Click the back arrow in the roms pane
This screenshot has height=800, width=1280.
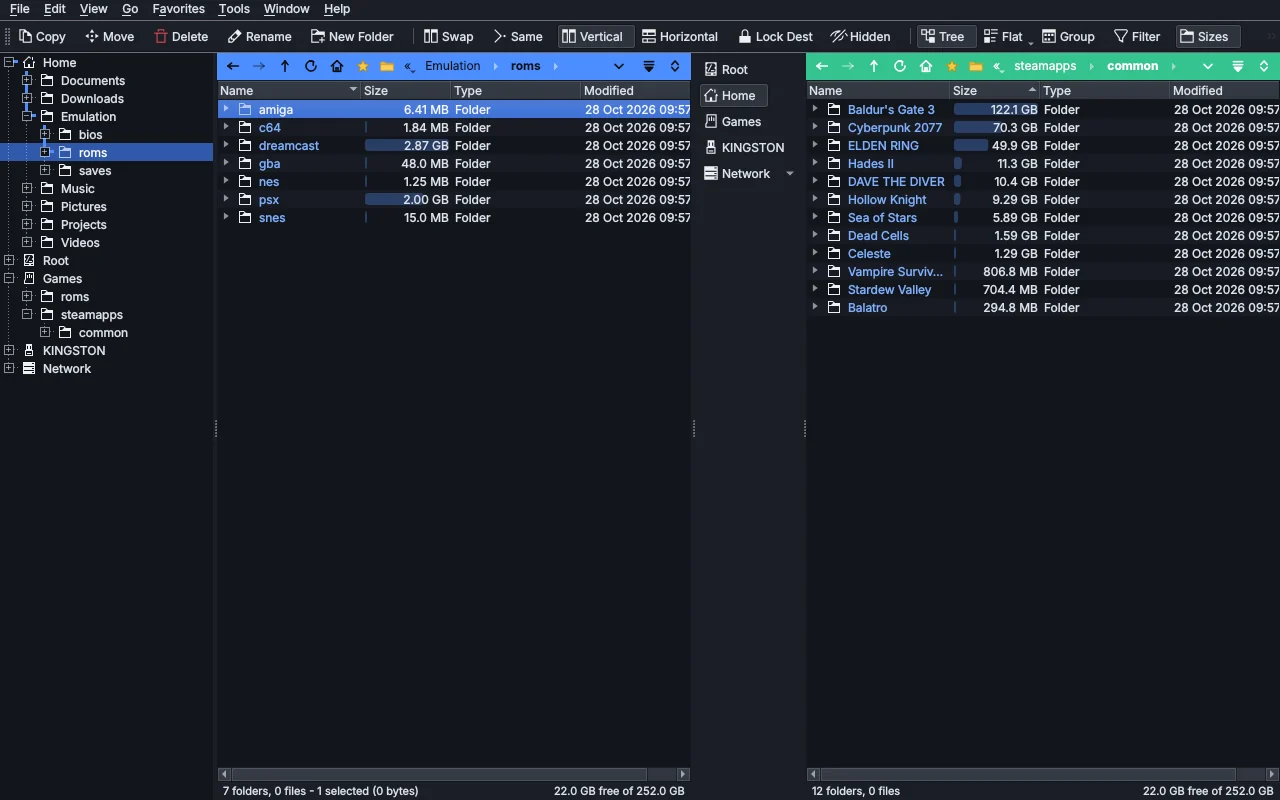point(233,66)
